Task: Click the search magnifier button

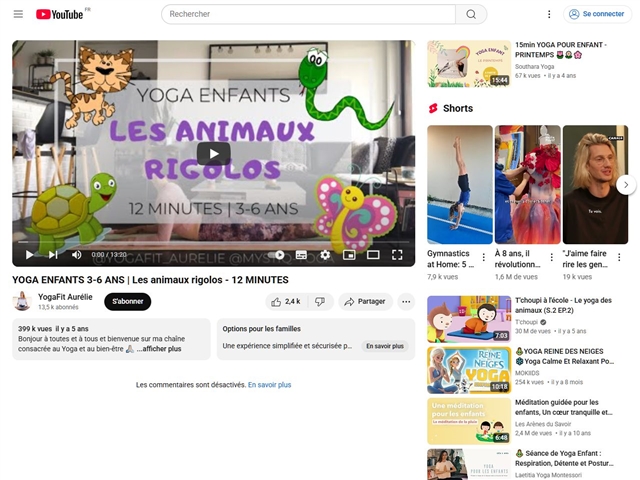Action: coord(471,14)
